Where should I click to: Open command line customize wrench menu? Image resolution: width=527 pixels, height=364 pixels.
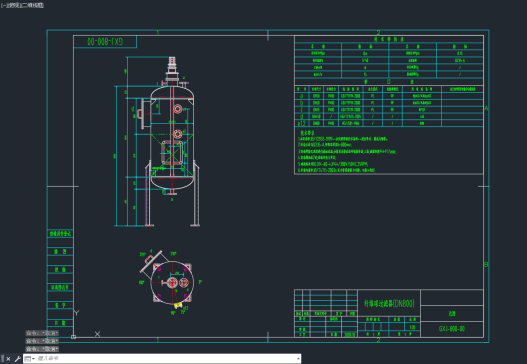tap(17, 359)
